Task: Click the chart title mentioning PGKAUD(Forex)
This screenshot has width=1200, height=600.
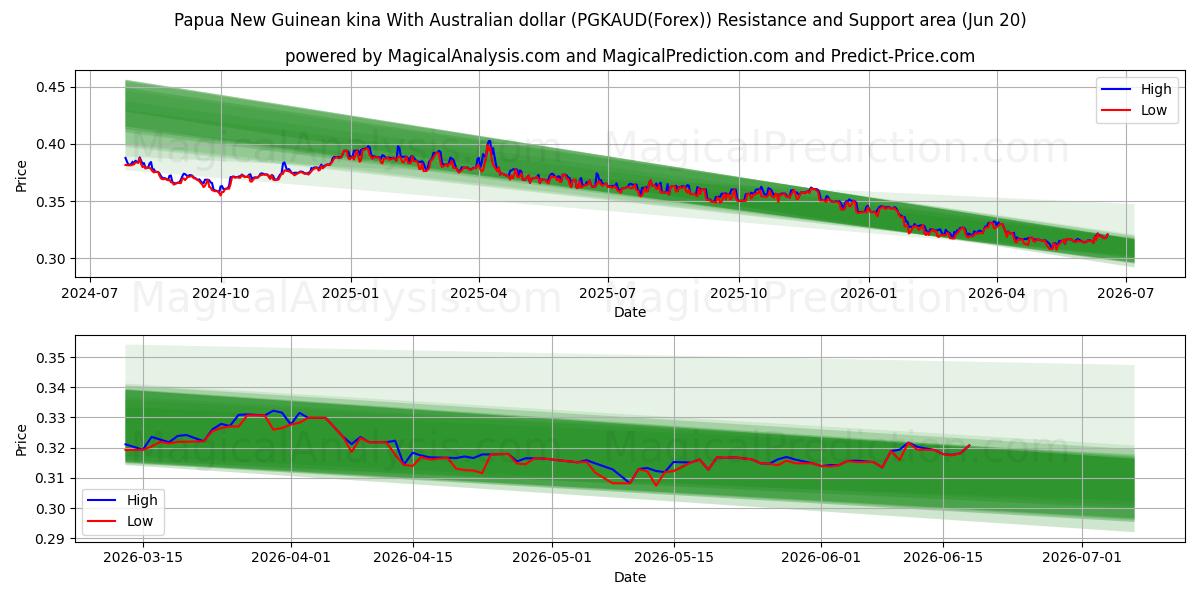Action: click(600, 20)
